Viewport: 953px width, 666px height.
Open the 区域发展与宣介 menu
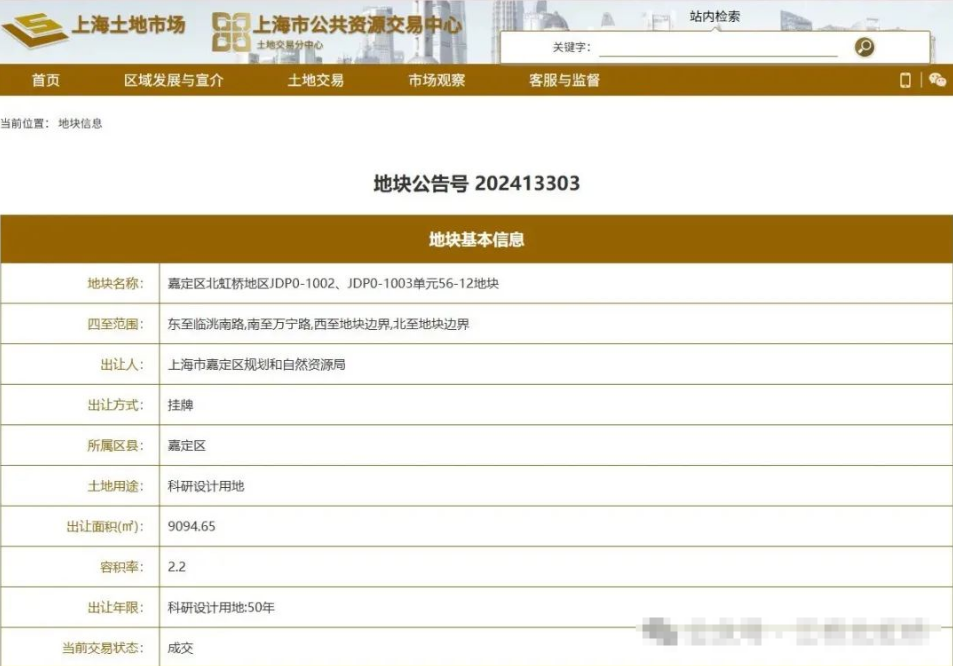coord(174,80)
